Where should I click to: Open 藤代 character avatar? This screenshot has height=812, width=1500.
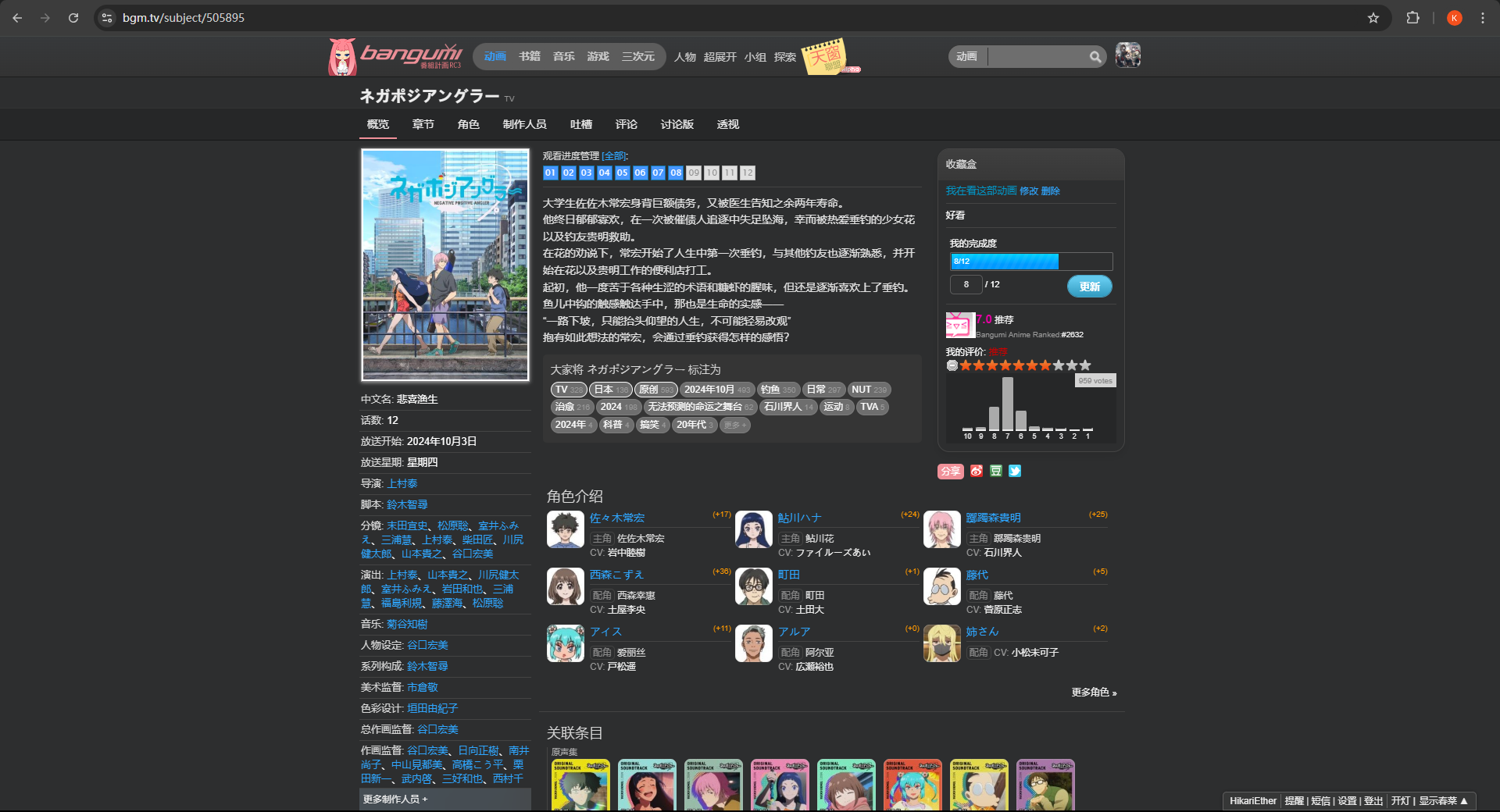942,586
